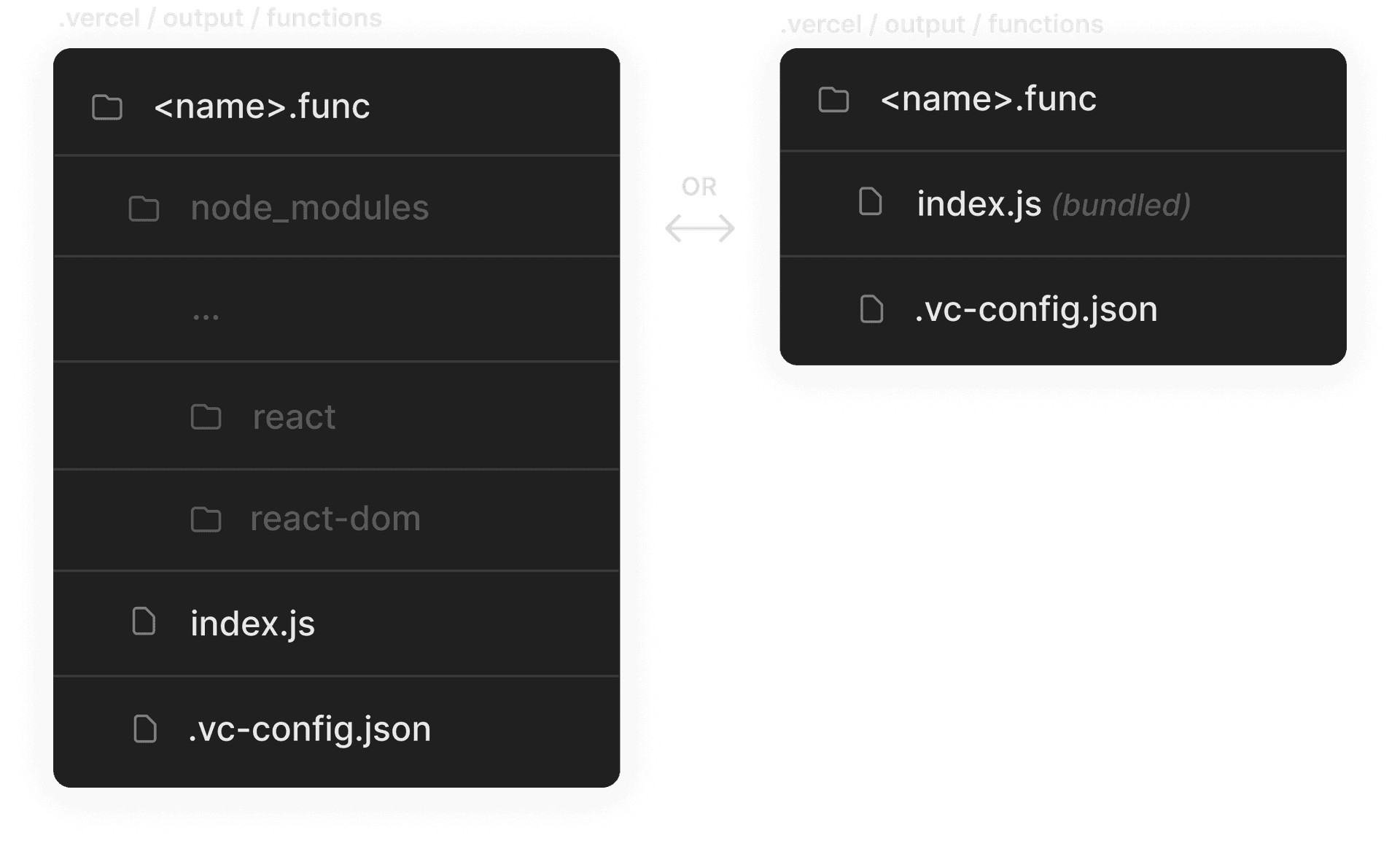
Task: Expand the node_modules folder name
Action: pyautogui.click(x=310, y=209)
